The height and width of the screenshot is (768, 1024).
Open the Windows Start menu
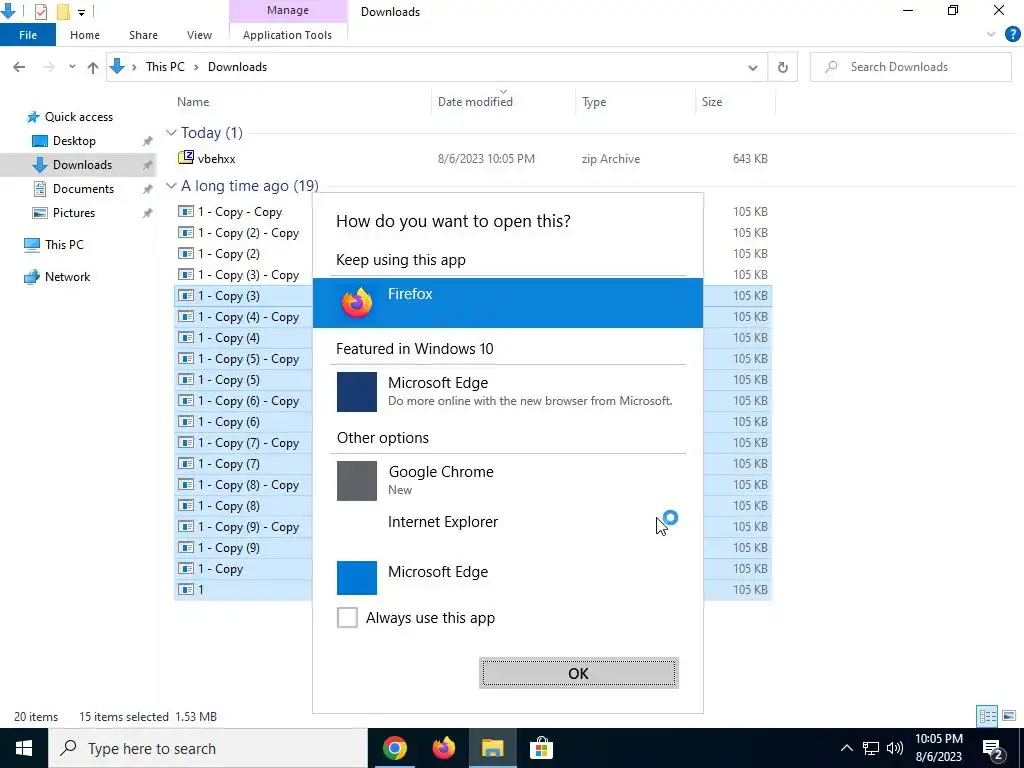tap(24, 748)
